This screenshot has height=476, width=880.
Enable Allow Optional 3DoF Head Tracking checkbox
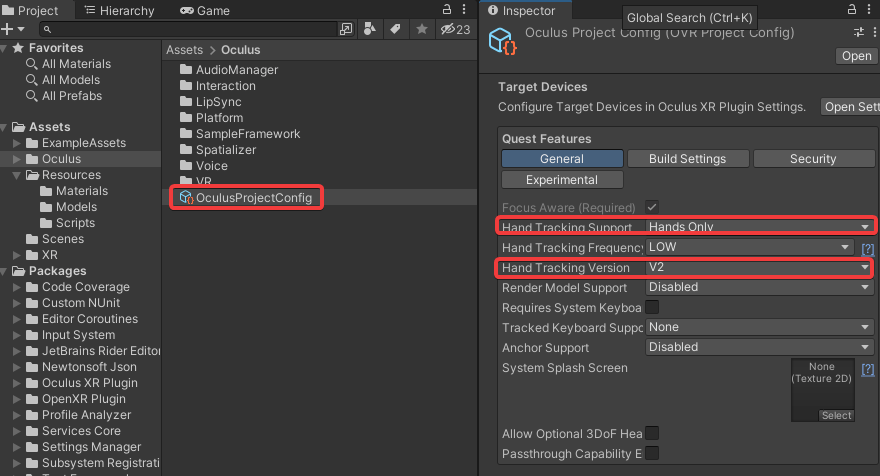[x=652, y=433]
